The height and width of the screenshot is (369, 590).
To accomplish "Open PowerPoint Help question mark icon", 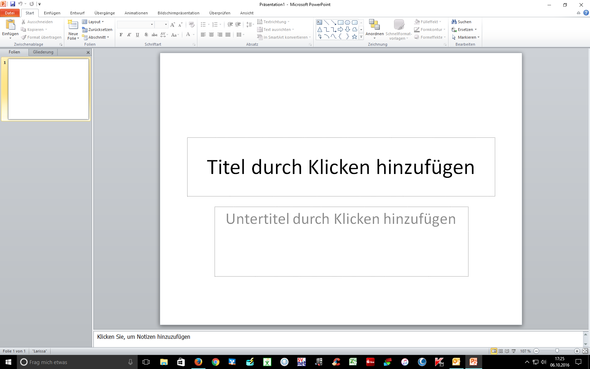I will tap(586, 13).
